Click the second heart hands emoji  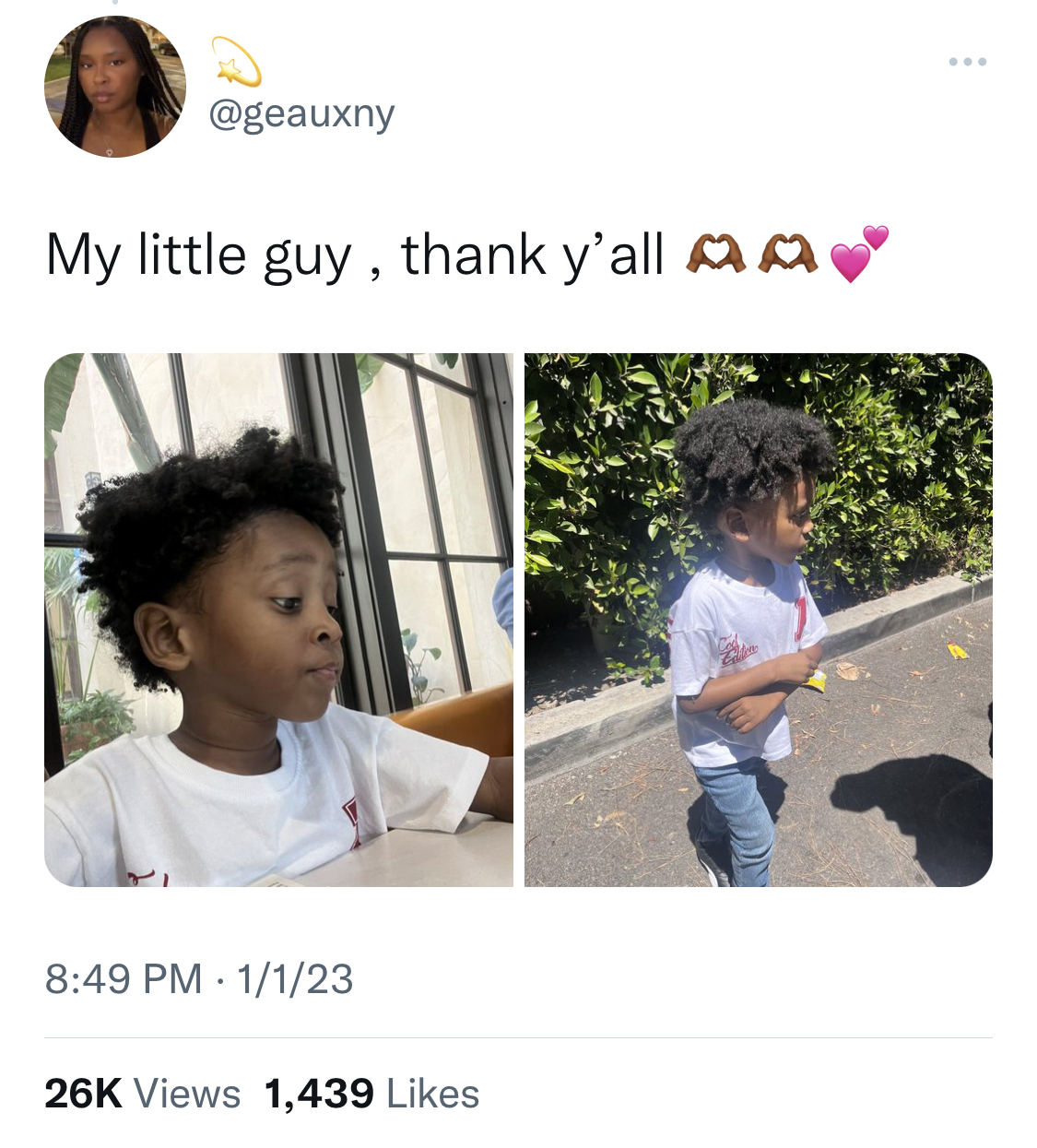pos(787,254)
